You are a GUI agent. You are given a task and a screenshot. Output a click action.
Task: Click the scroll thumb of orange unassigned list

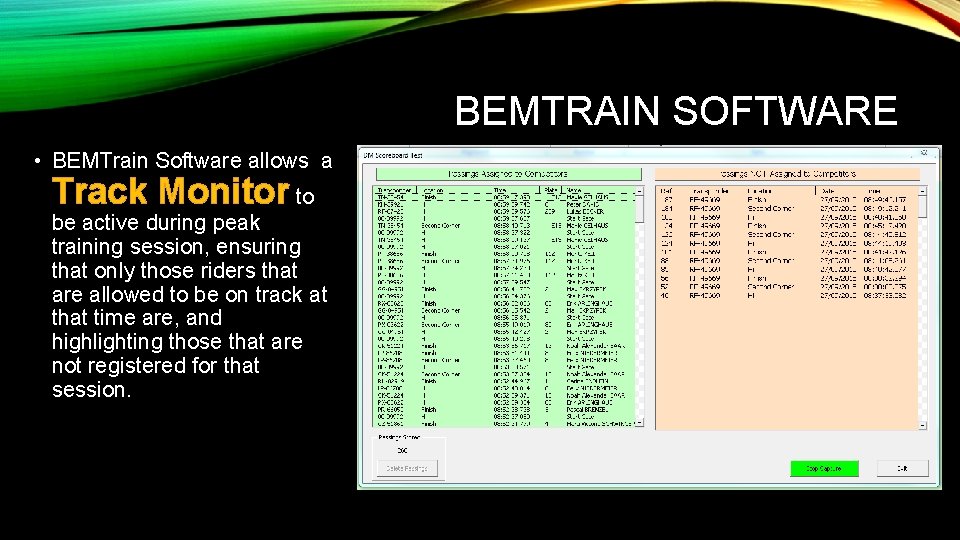point(923,206)
